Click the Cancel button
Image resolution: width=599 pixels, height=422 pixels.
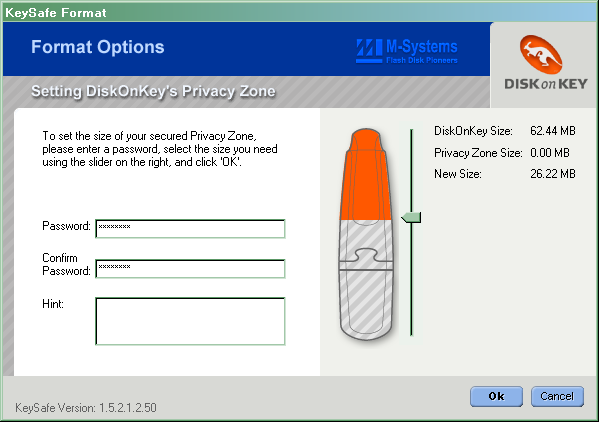(557, 396)
